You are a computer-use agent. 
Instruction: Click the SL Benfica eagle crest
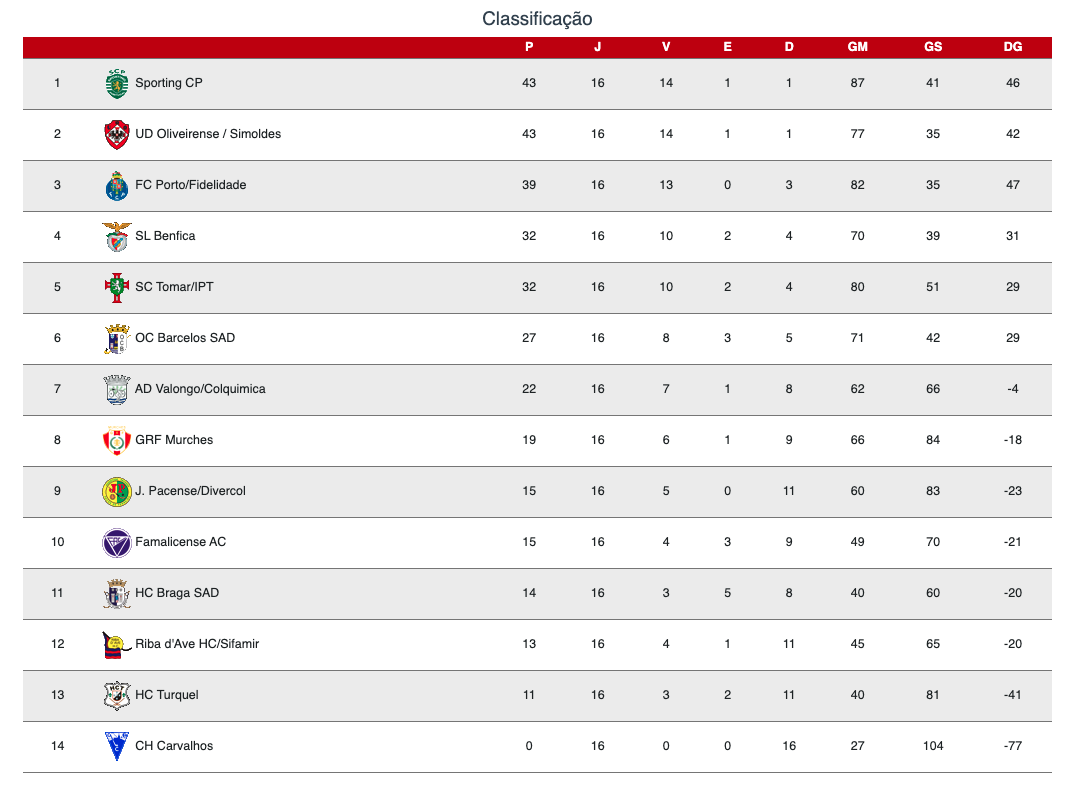(117, 237)
